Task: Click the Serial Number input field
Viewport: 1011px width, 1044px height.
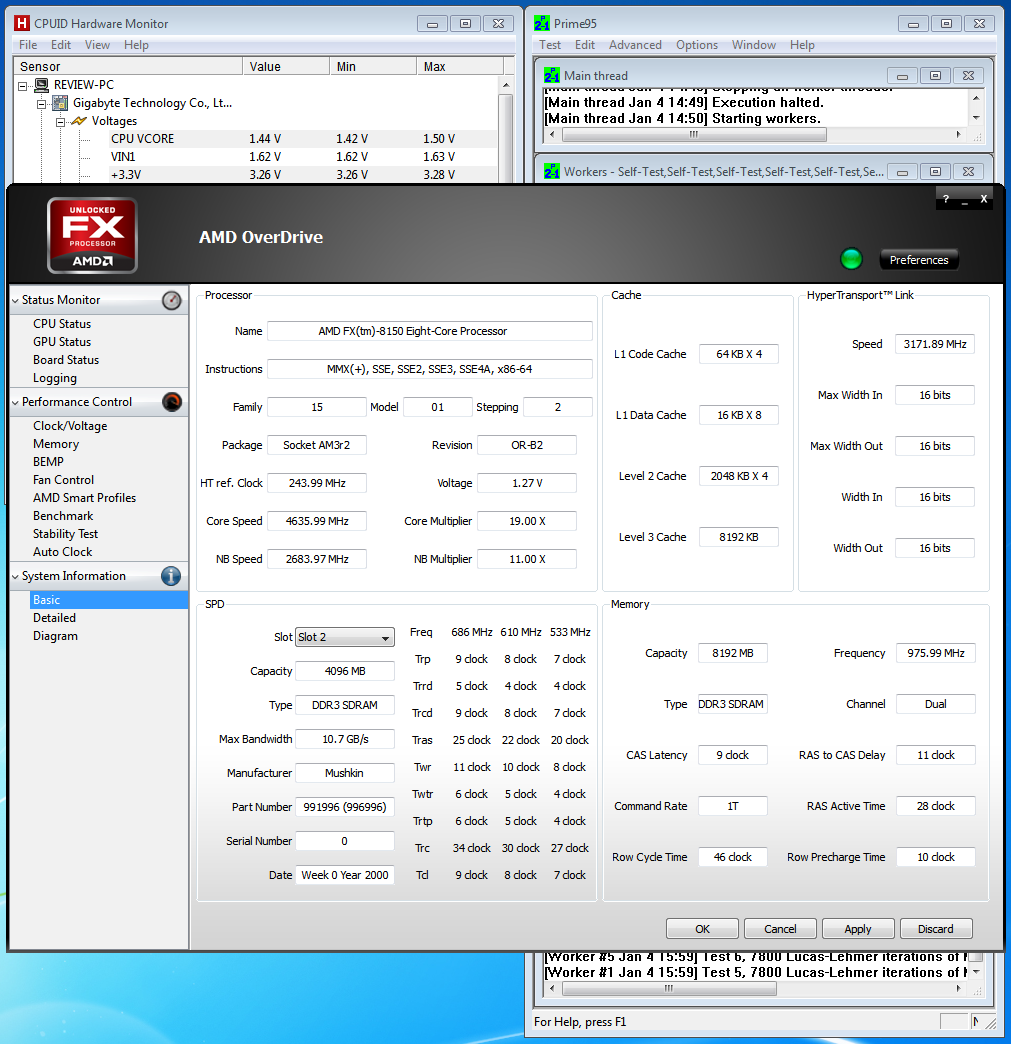Action: click(344, 841)
